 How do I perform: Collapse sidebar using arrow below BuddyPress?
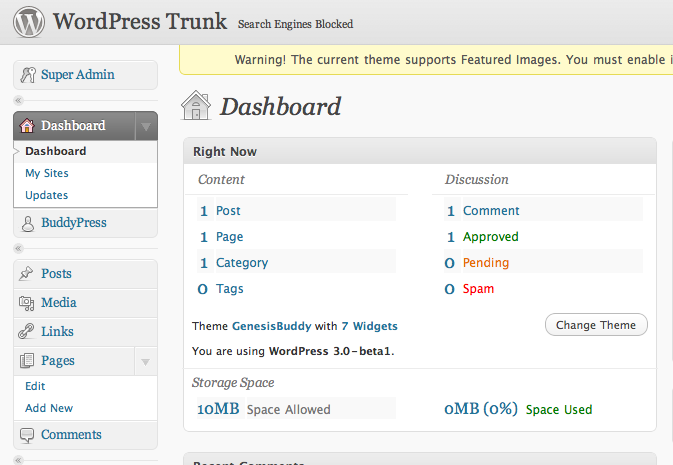click(x=18, y=248)
